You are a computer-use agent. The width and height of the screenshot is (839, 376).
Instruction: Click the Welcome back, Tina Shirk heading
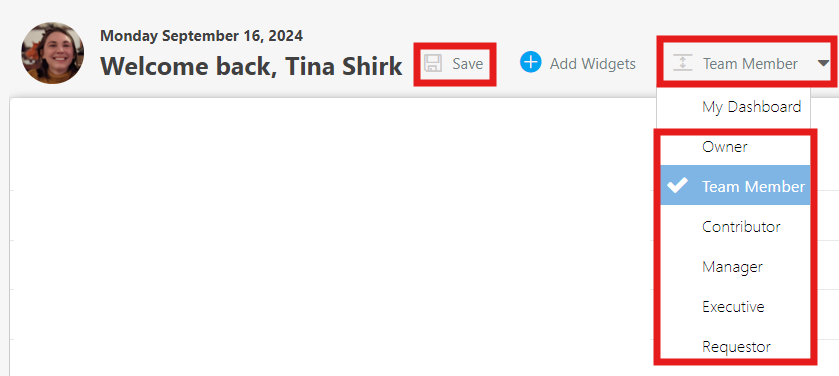click(251, 66)
